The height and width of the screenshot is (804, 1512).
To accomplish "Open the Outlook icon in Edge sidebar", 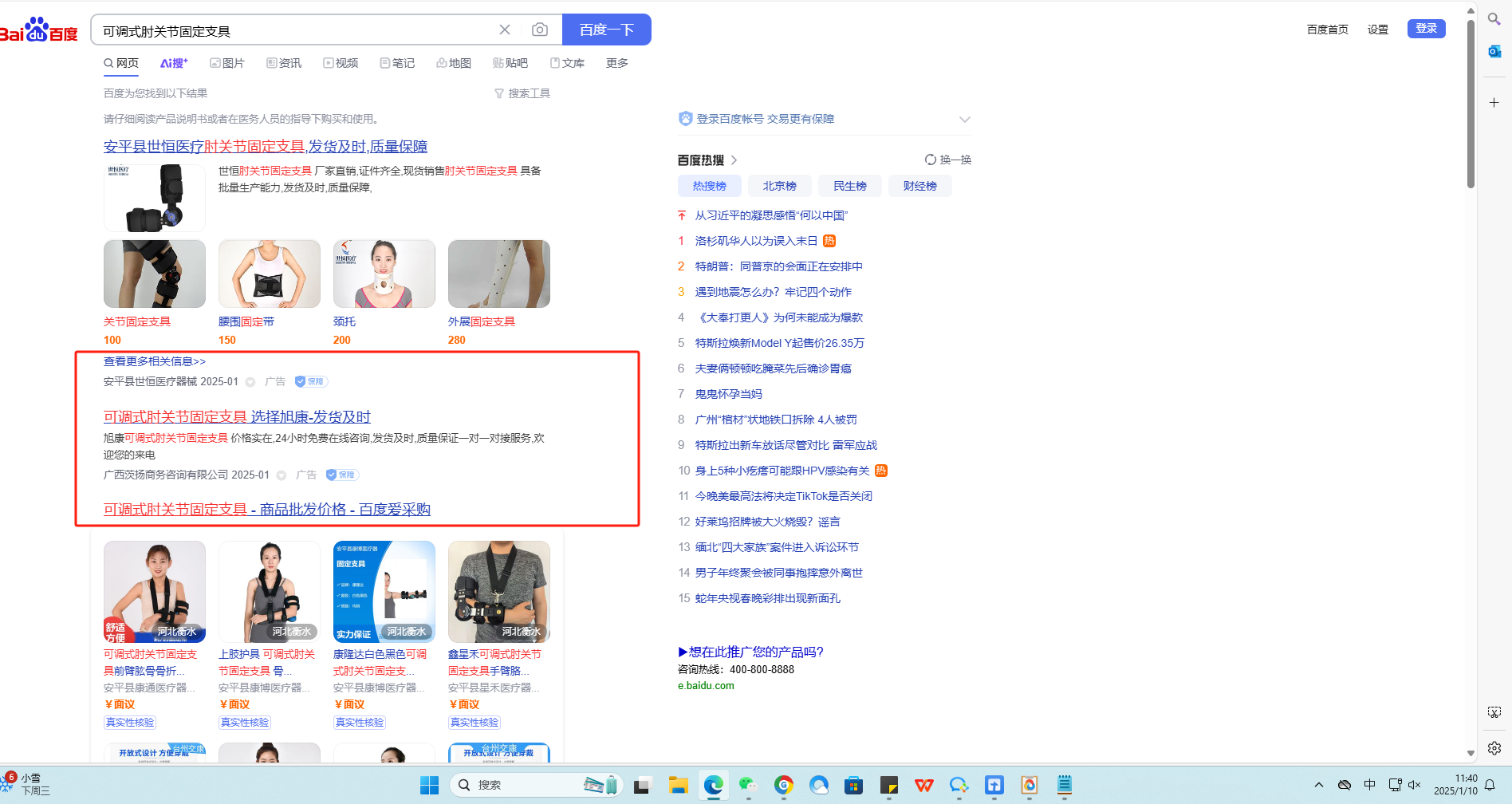I will click(1494, 51).
